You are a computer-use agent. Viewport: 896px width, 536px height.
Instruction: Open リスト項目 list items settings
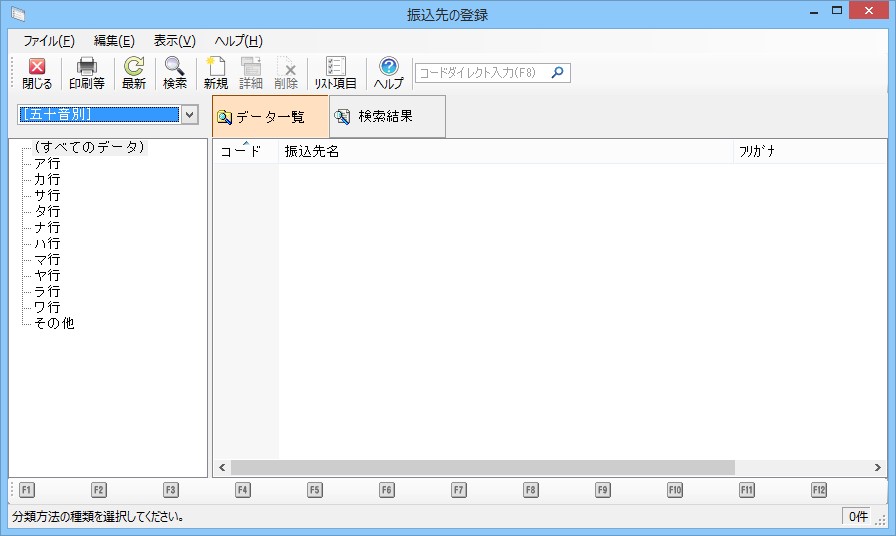pos(336,74)
